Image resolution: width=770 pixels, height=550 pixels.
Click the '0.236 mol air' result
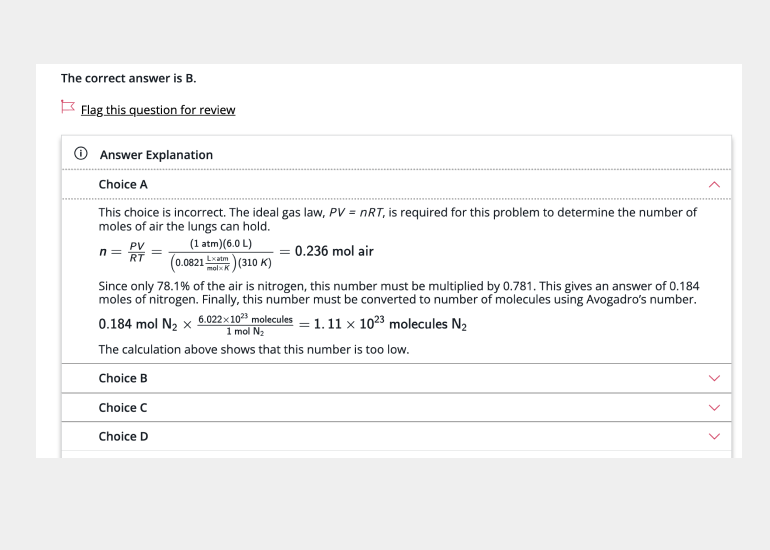click(334, 252)
